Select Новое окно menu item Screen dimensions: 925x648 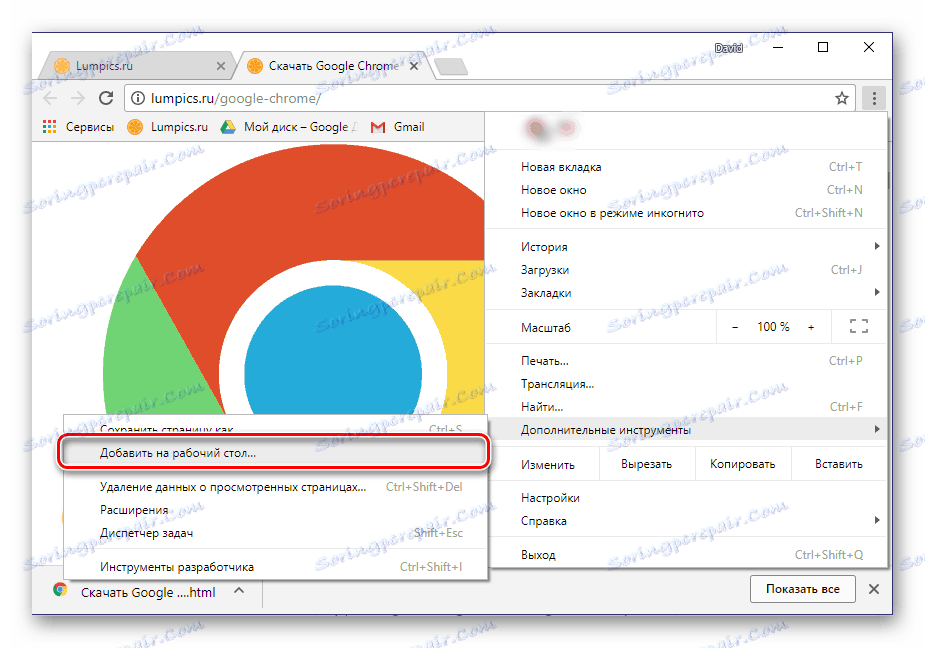click(x=687, y=190)
